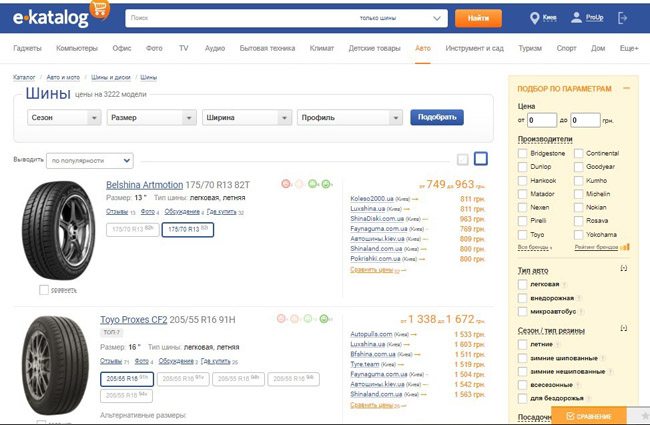Viewport: 650px width, 425px height.
Task: Select the 205/55 R16 91H size variant
Action: 127,379
